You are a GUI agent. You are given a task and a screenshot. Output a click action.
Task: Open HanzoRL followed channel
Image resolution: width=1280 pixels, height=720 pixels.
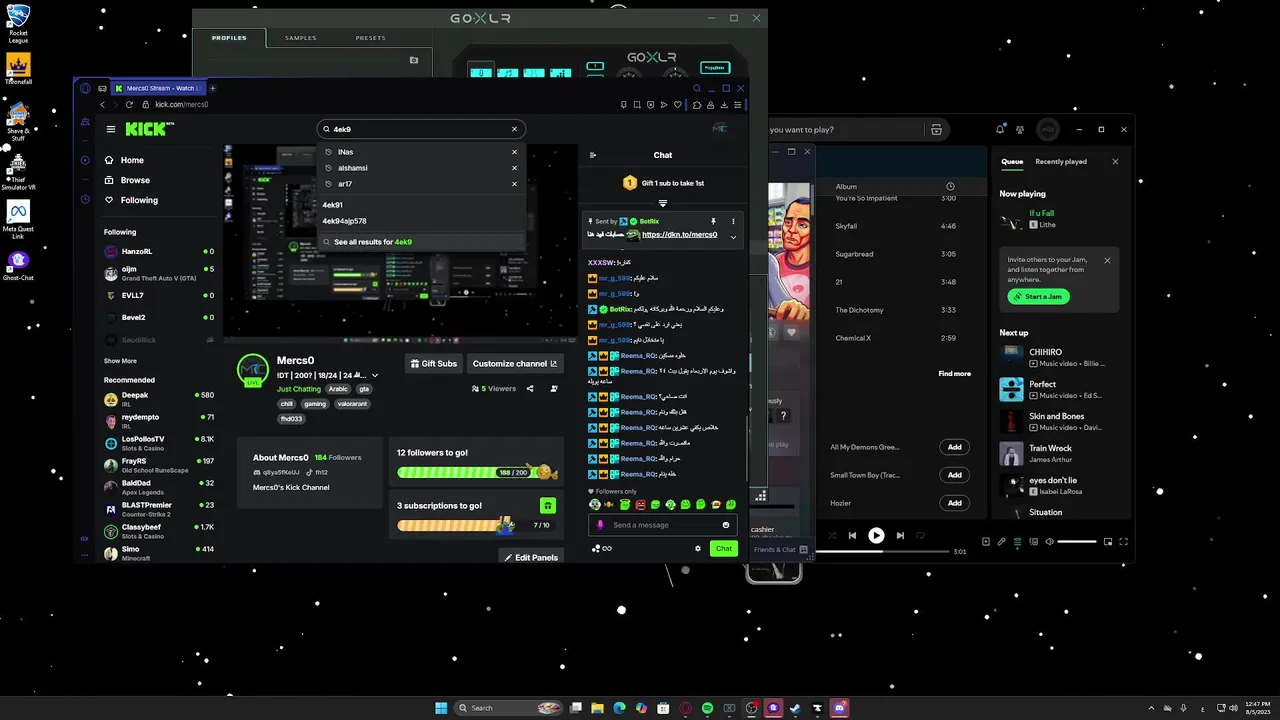point(158,252)
